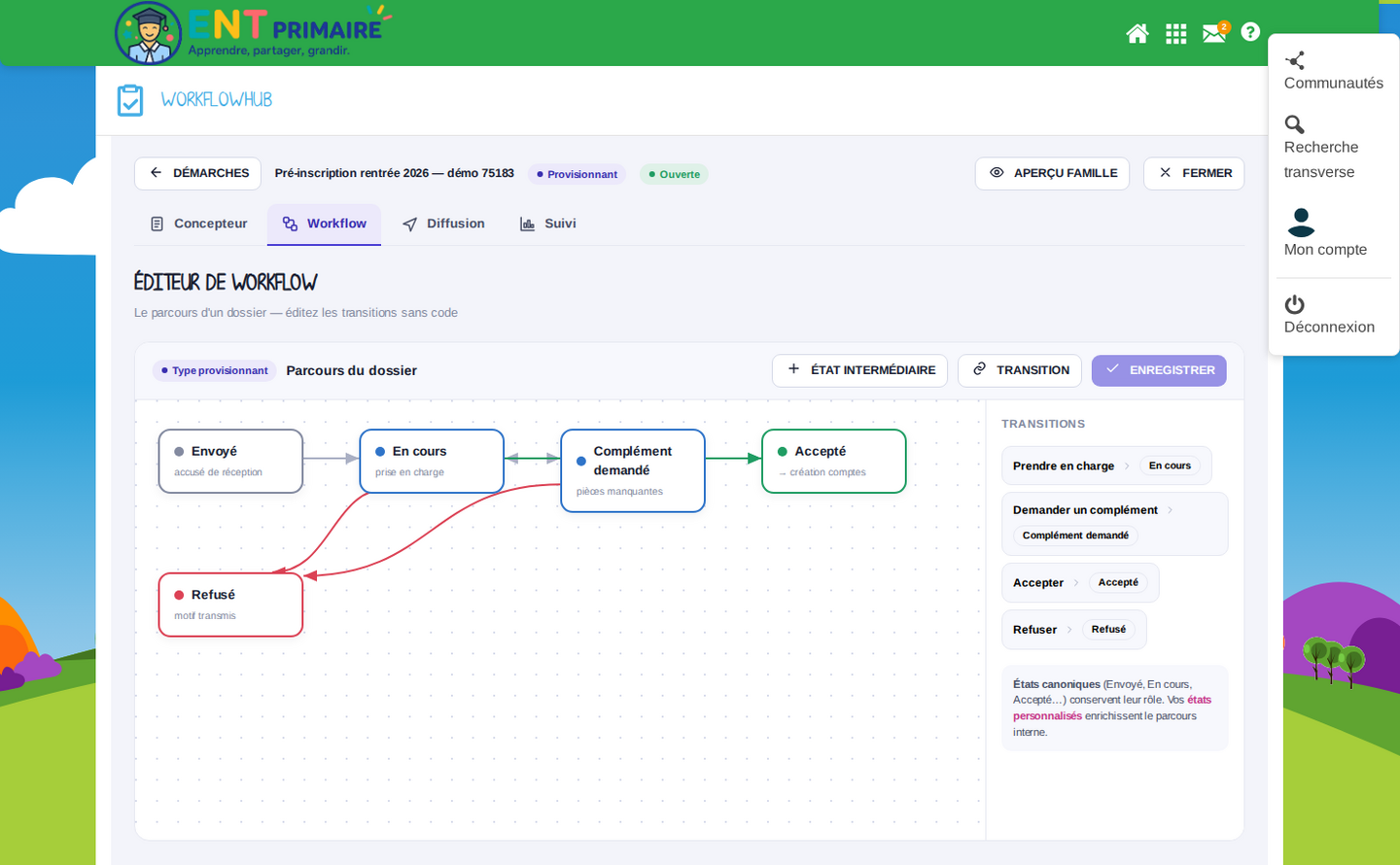Open Aperçu famille preview
Viewport: 1400px width, 865px height.
(1053, 174)
